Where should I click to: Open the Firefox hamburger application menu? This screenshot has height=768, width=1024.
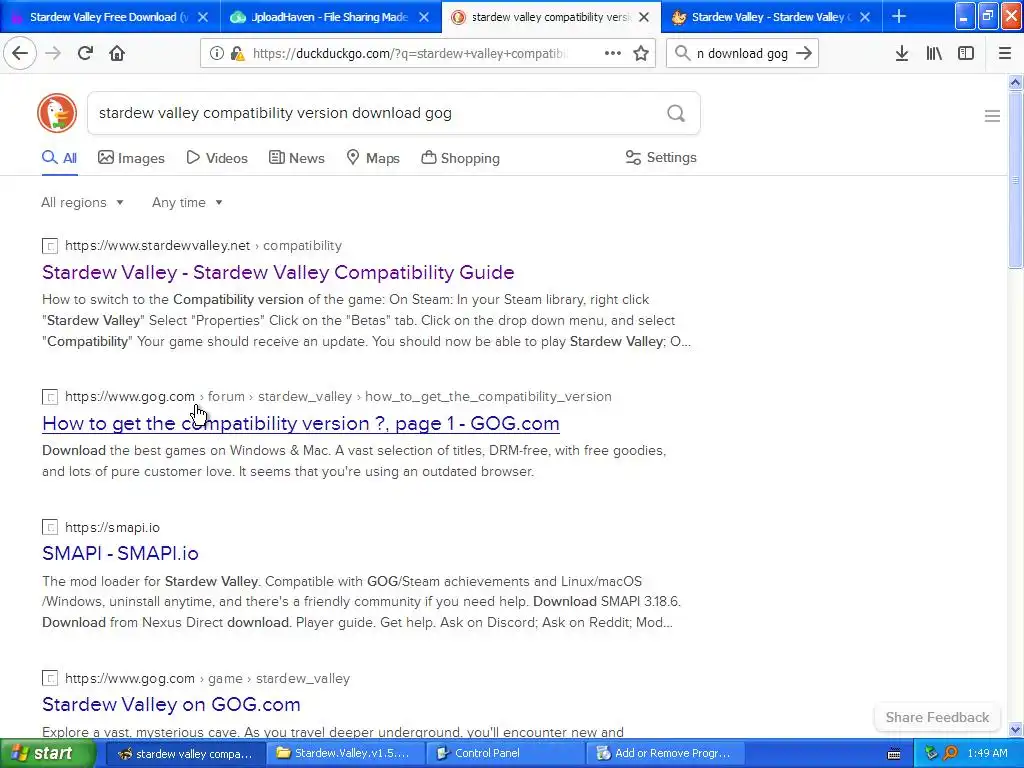coord(1004,54)
